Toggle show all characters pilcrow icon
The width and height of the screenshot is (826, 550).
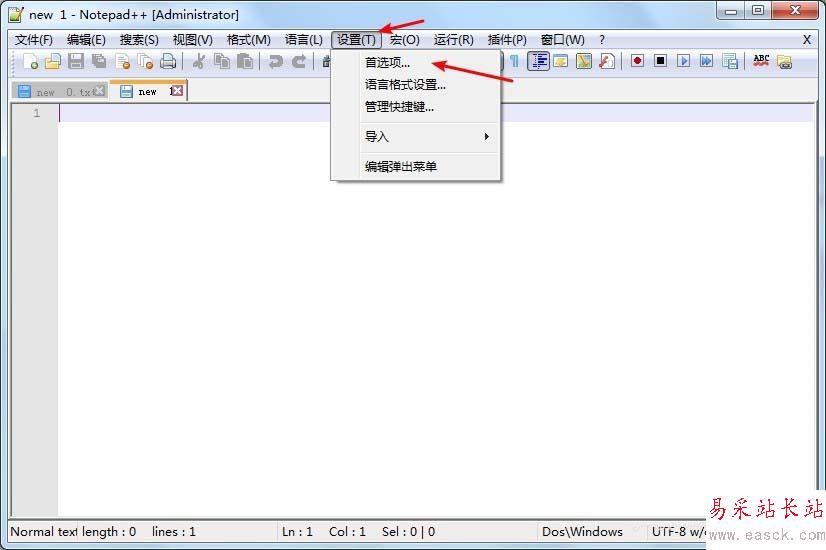(x=514, y=62)
